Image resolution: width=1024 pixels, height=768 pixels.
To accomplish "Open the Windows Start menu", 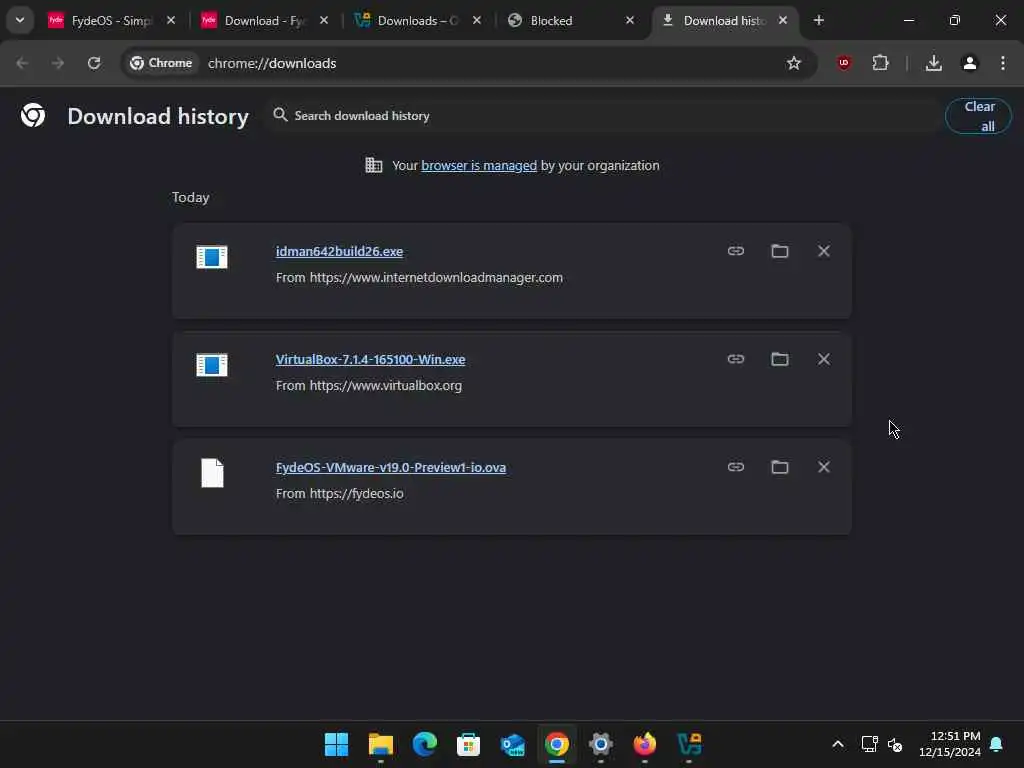I will (x=336, y=744).
